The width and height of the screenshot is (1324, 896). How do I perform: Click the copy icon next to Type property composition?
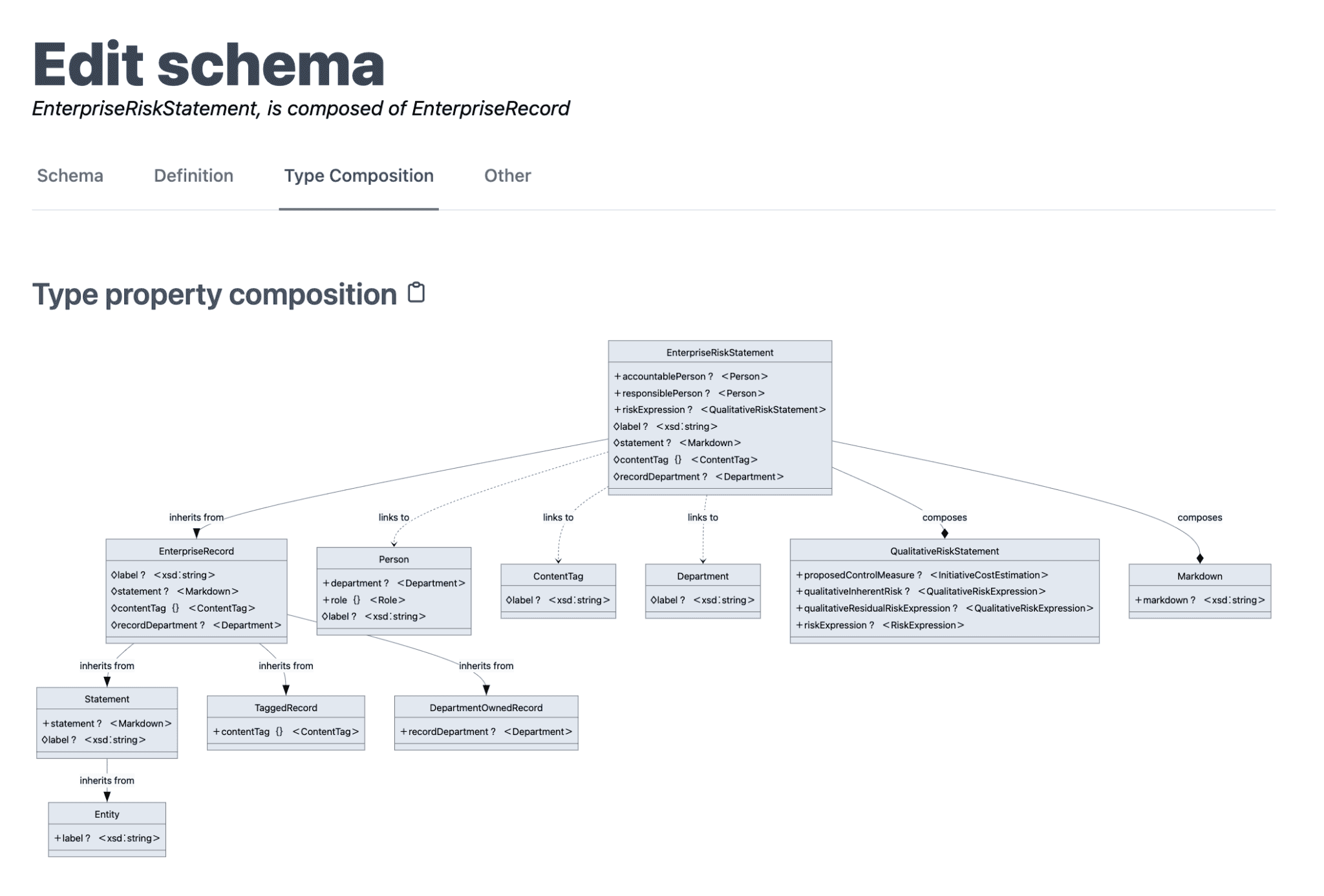click(417, 292)
